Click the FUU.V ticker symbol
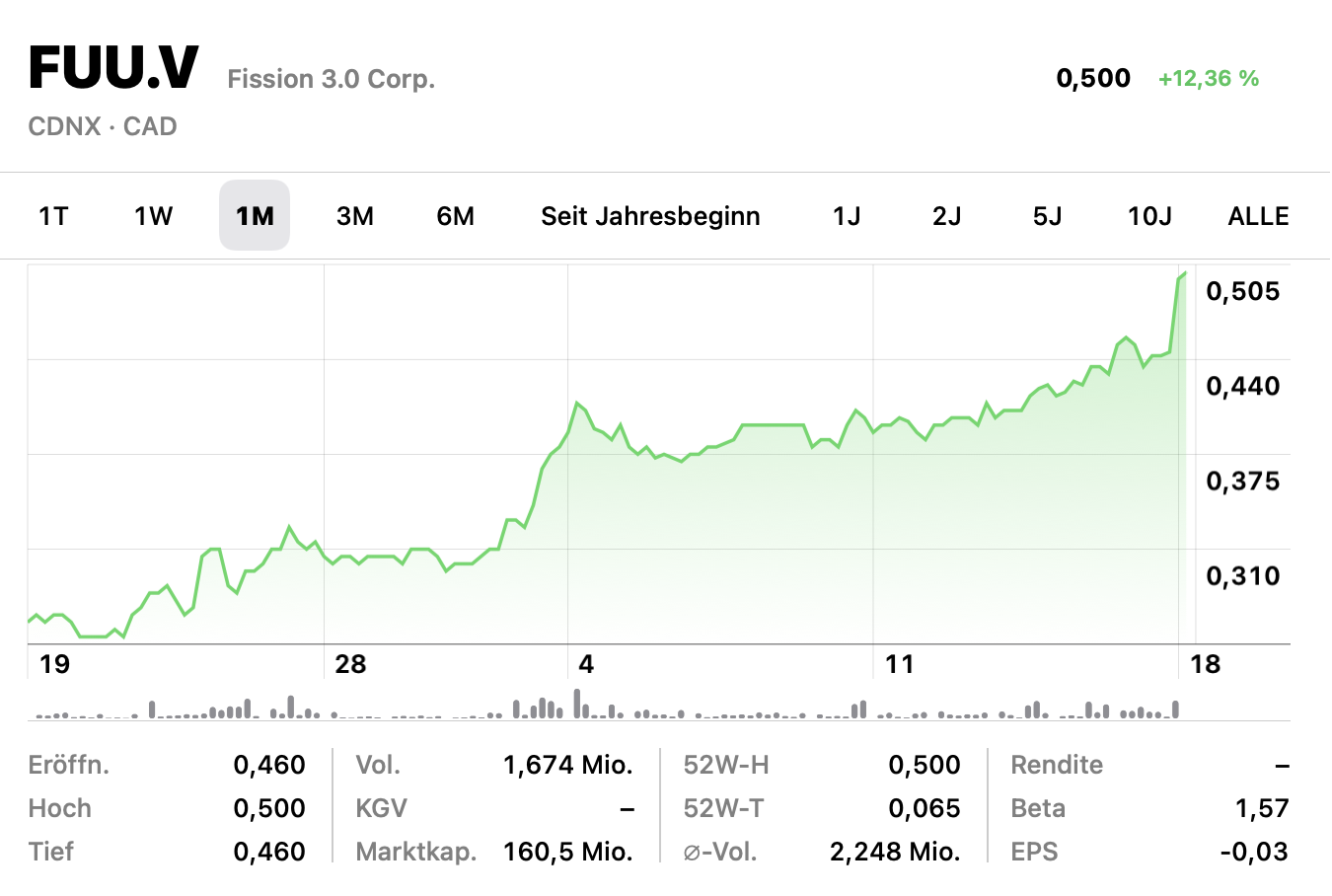Screen dimensions: 1332x896 click(x=114, y=69)
